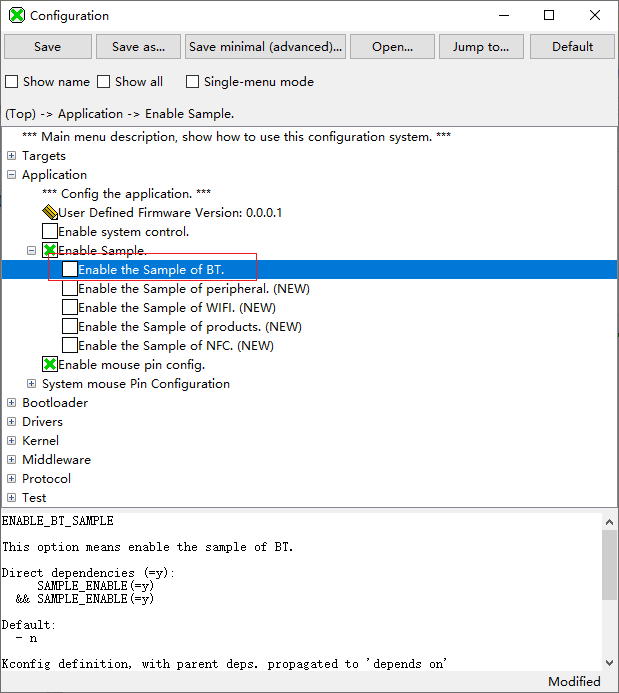This screenshot has height=693, width=619.
Task: Enable the Sample of NFC checkbox
Action: [70, 346]
